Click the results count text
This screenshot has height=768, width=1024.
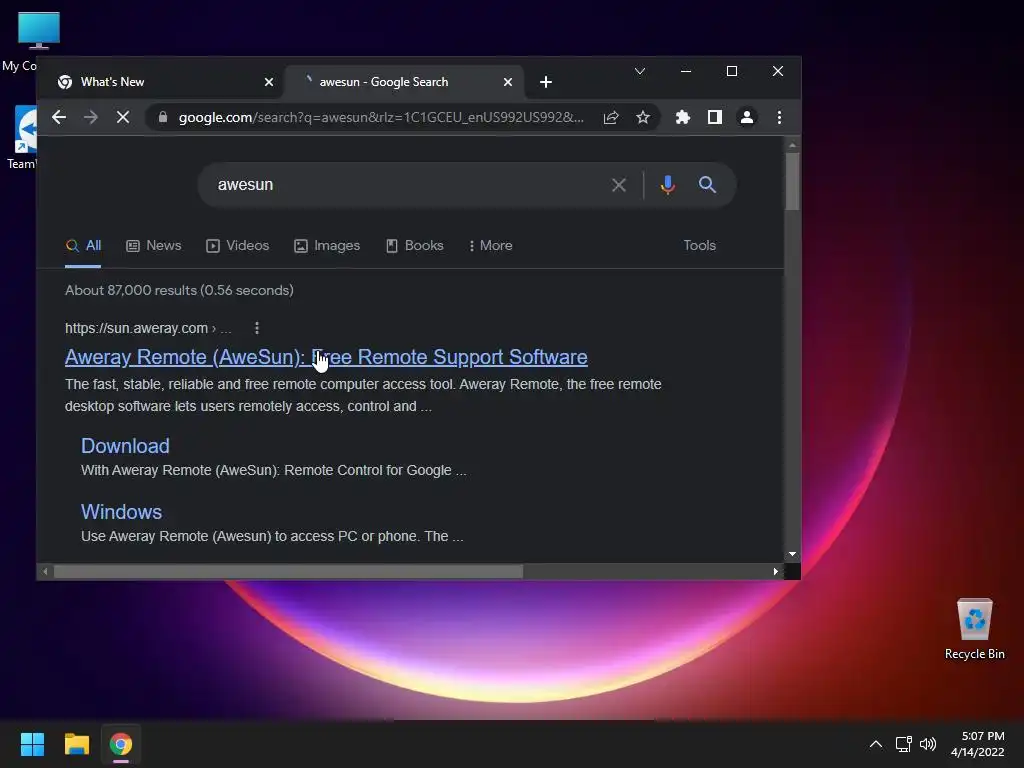[x=179, y=290]
